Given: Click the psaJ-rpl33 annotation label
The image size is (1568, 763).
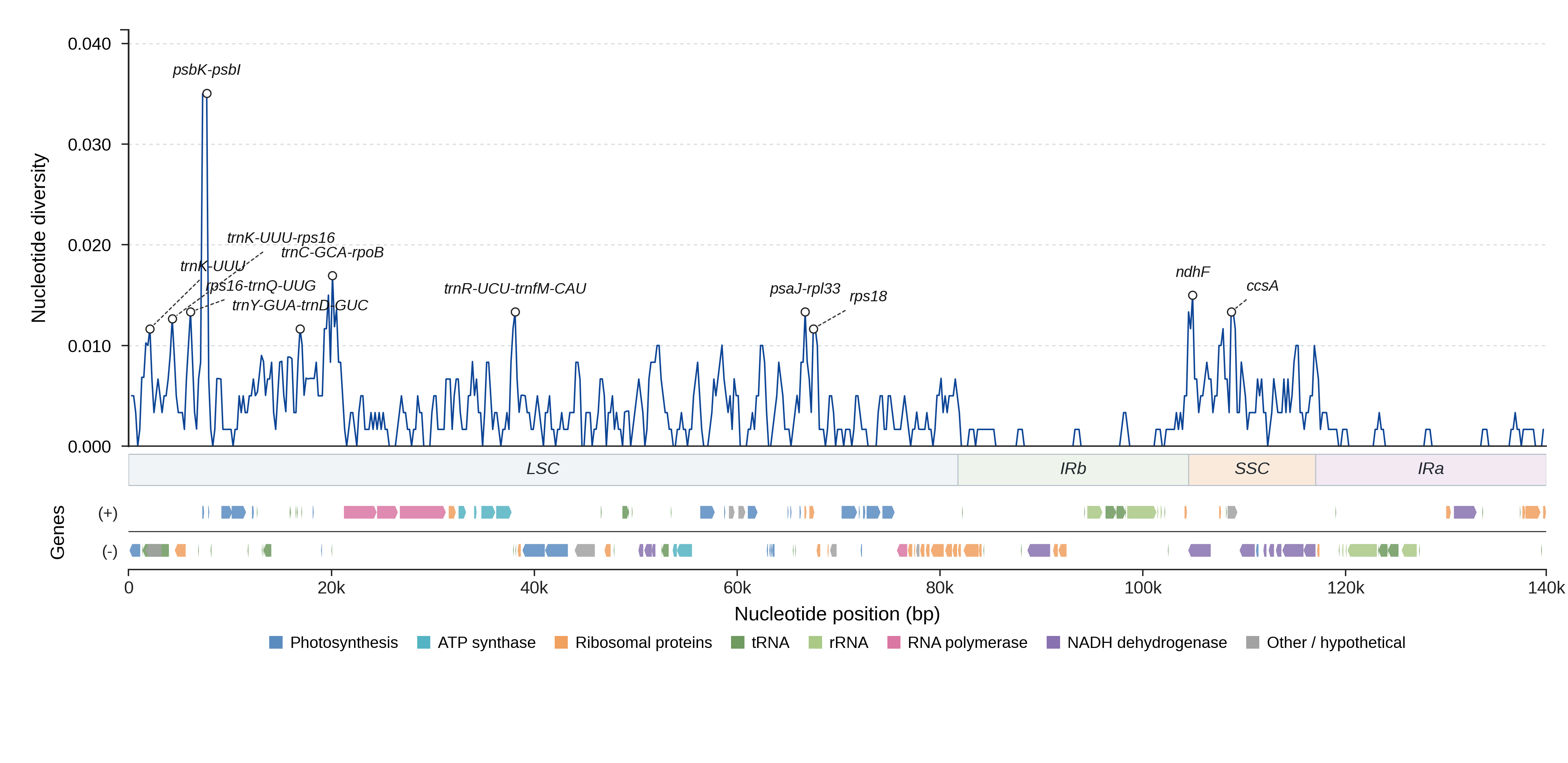Looking at the screenshot, I should (x=805, y=289).
